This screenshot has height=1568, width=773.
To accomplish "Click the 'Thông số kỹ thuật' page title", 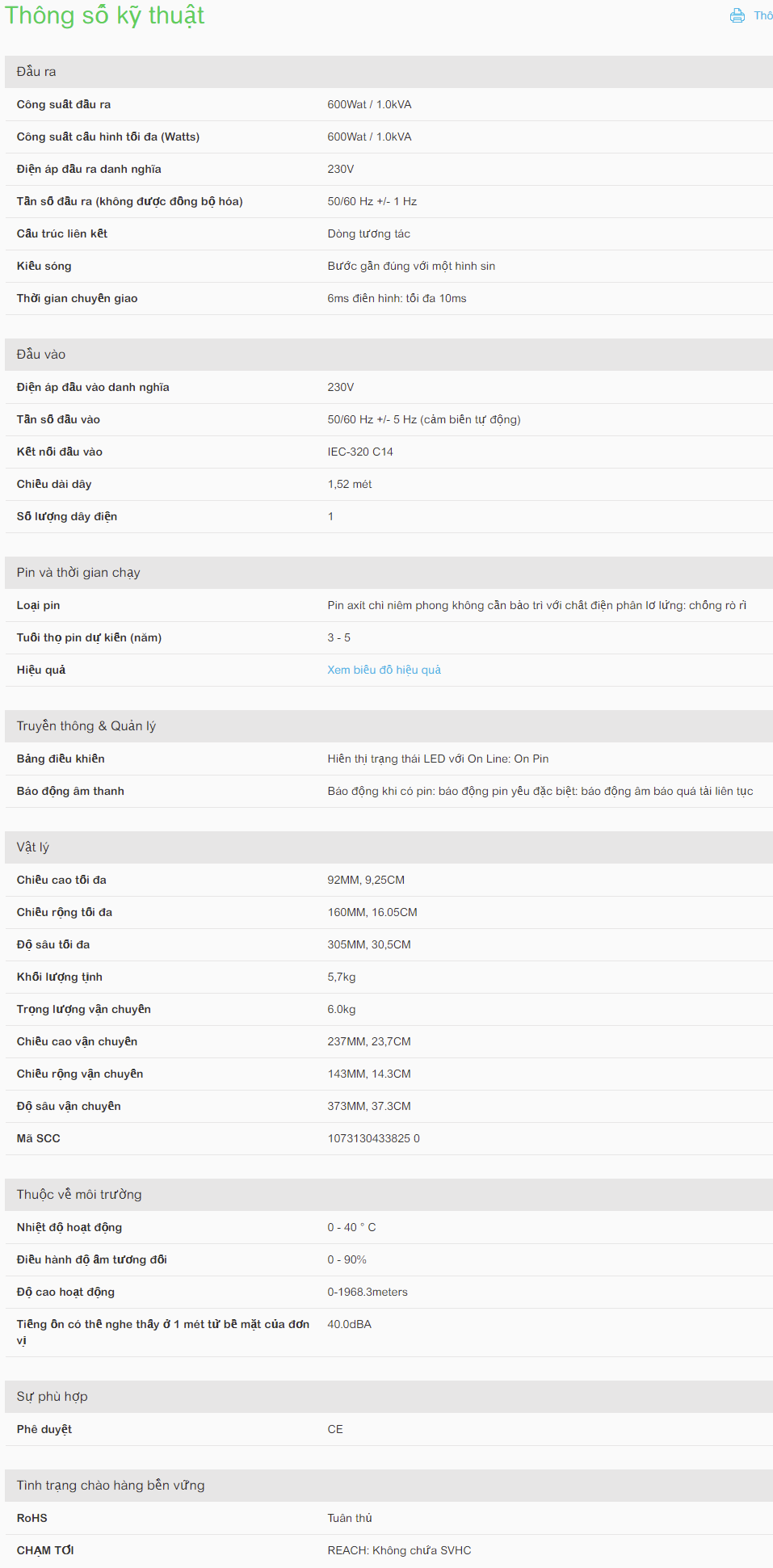I will 105,16.
